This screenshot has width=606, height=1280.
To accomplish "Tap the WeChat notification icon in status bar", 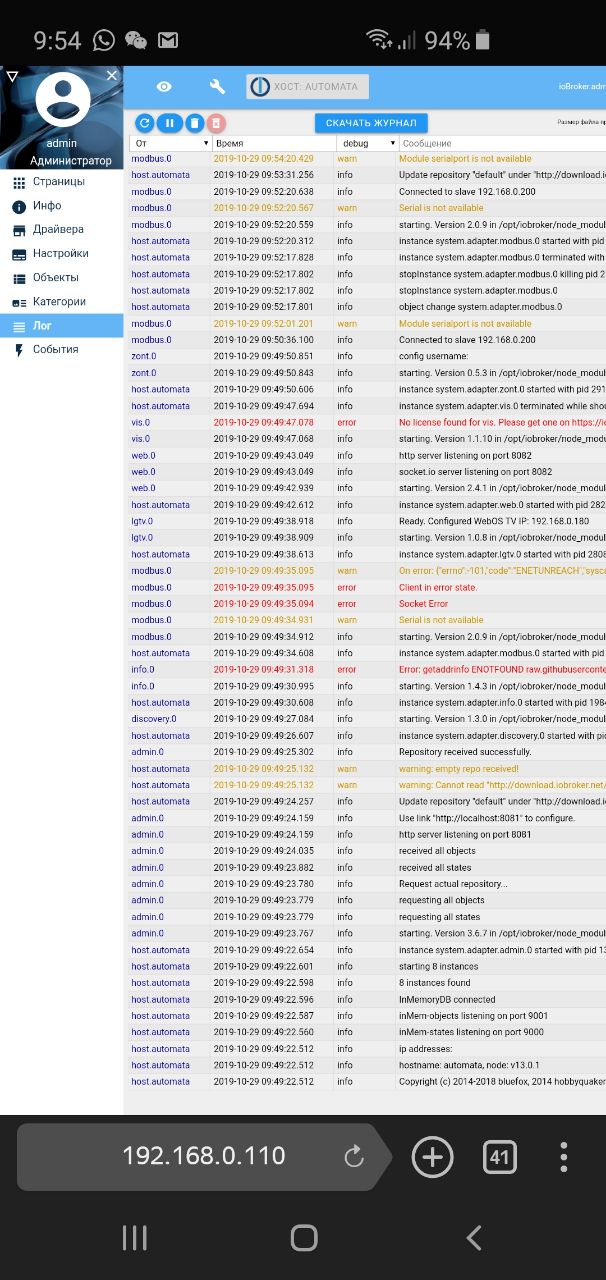I will click(x=136, y=40).
